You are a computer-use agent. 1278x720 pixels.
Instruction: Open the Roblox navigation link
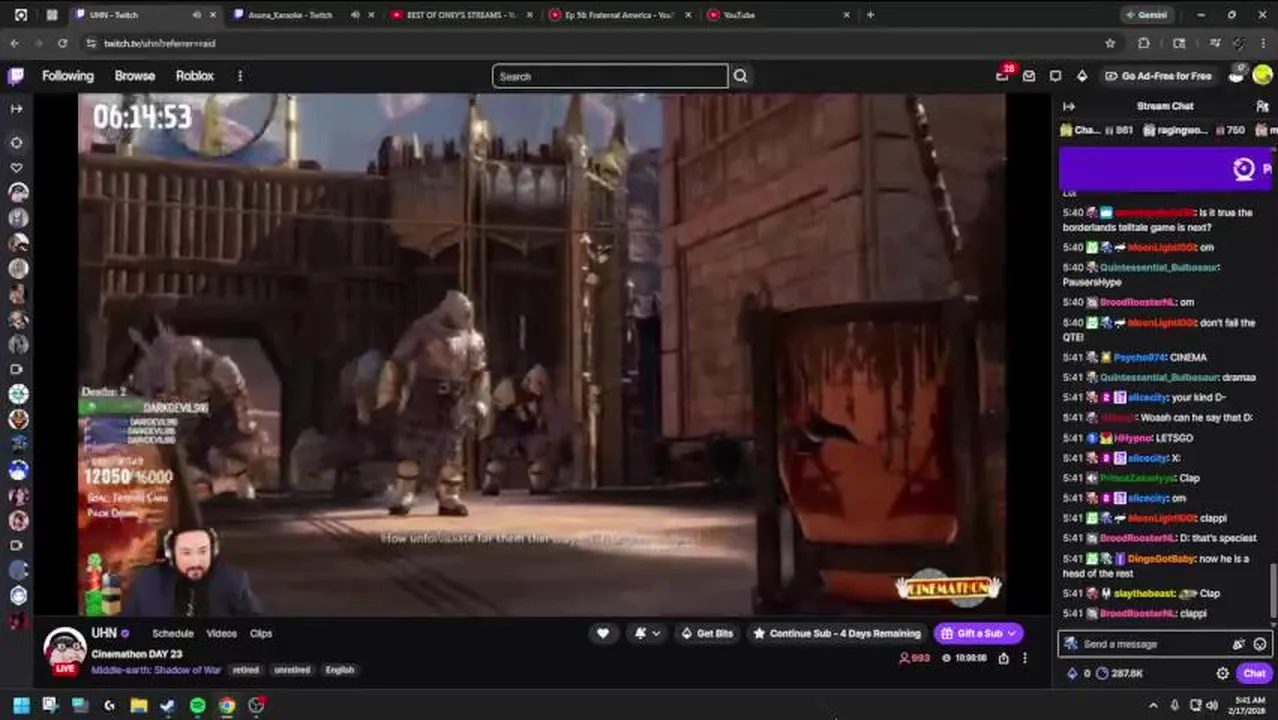point(195,76)
